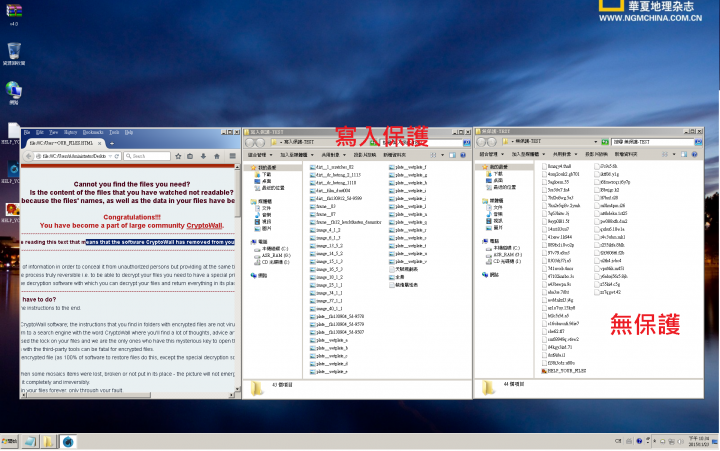This screenshot has width=720, height=451.
Task: Go to Firefox home page icon
Action: pos(217,156)
